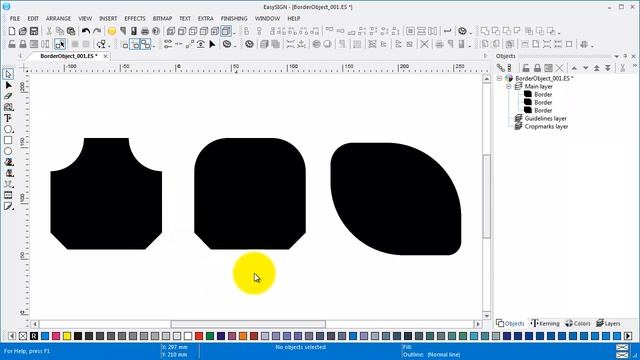Select the polygon shape tool with flyout
Image resolution: width=640 pixels, height=360 pixels.
point(8,129)
